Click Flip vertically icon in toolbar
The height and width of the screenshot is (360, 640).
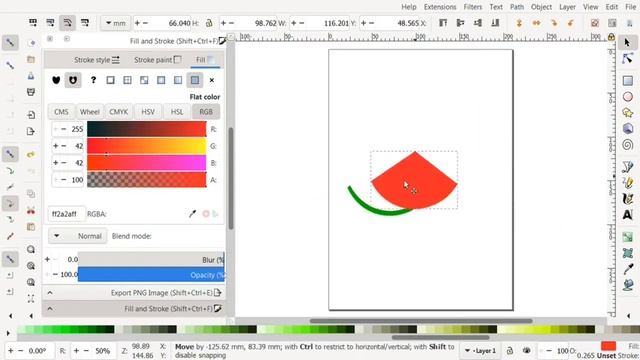(519, 23)
